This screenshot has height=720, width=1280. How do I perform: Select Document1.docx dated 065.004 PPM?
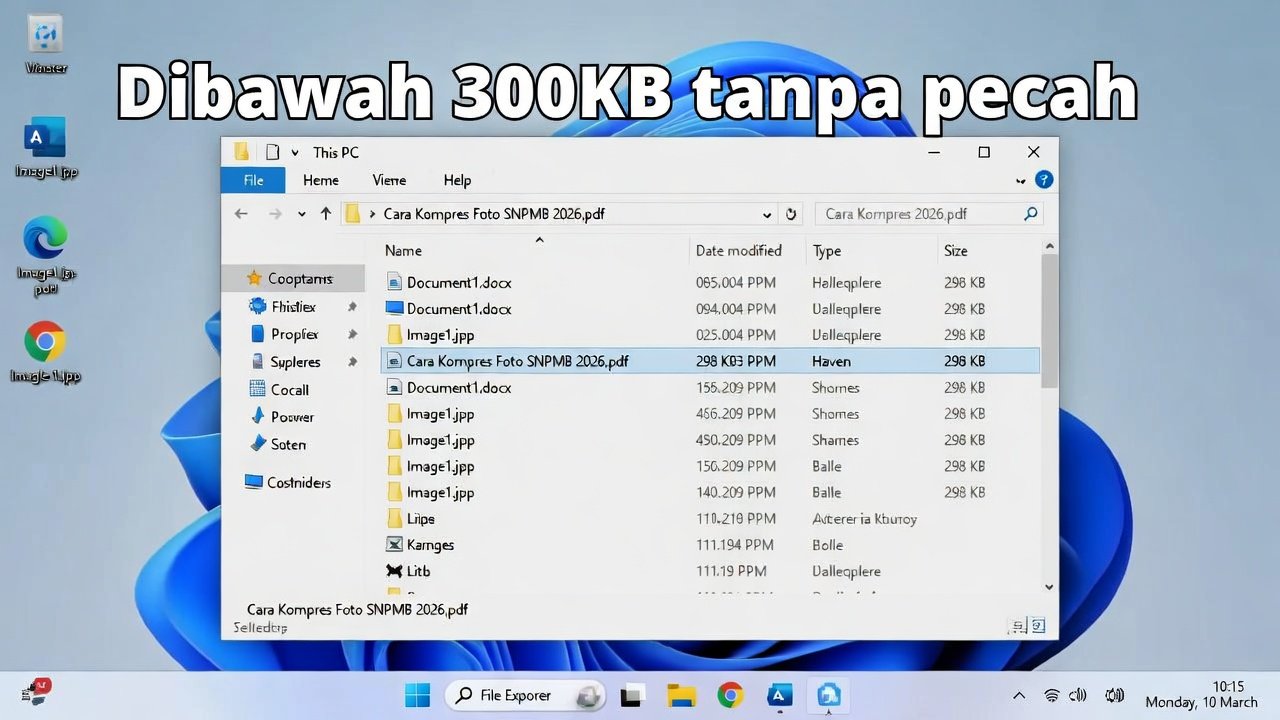[x=711, y=283]
